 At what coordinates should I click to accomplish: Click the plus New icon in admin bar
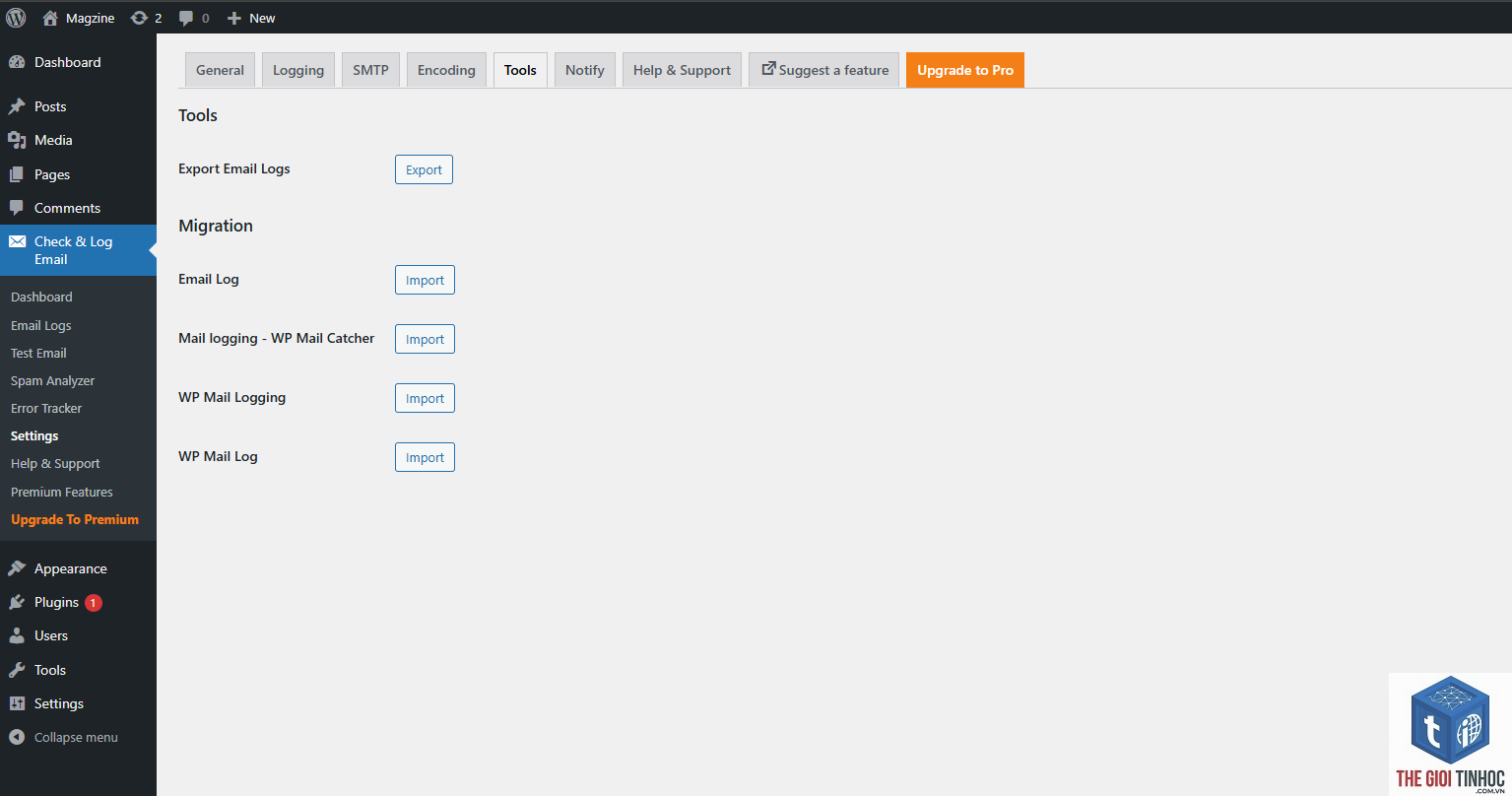[x=233, y=18]
